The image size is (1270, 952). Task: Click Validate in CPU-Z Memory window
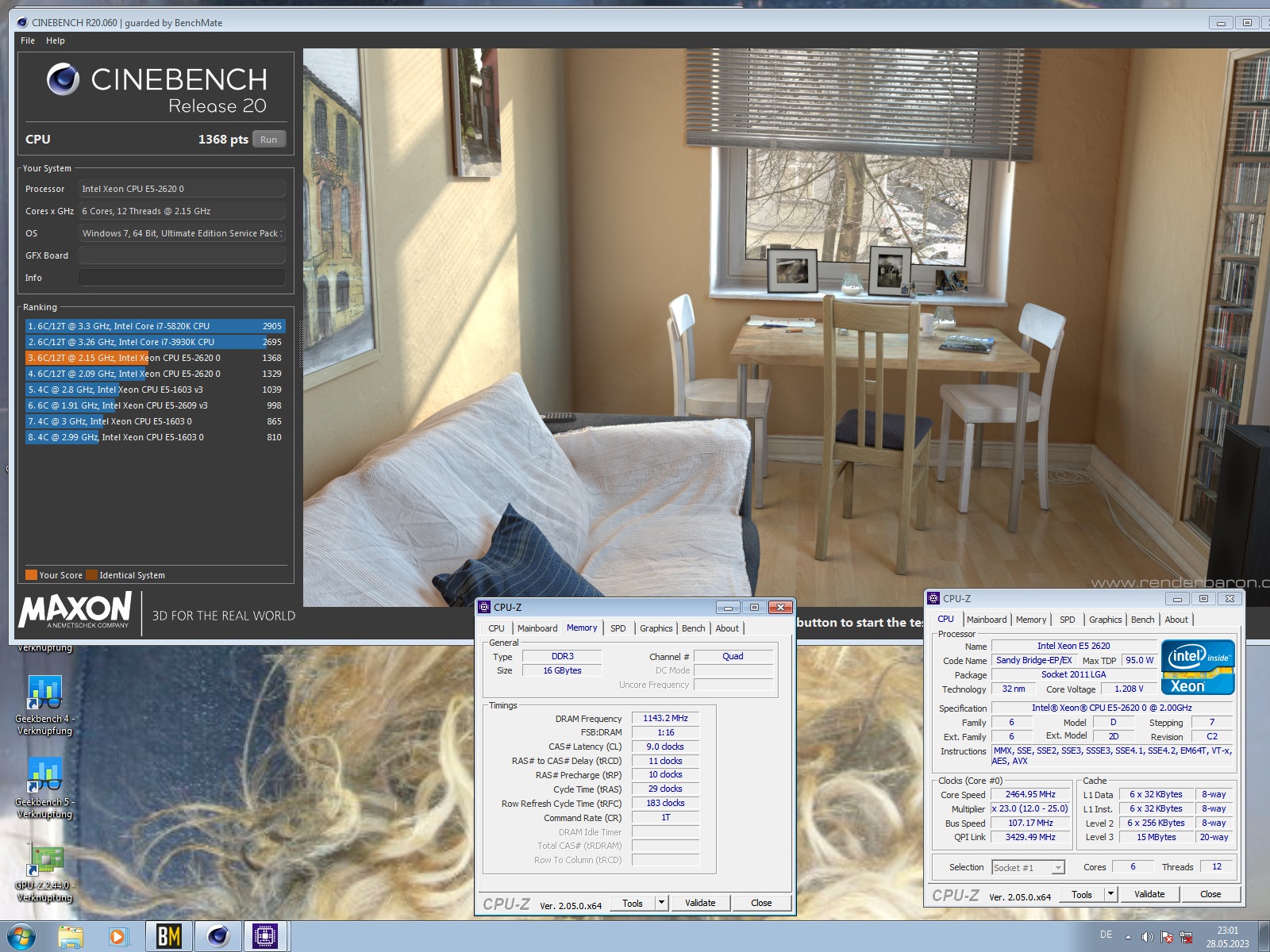tap(700, 903)
